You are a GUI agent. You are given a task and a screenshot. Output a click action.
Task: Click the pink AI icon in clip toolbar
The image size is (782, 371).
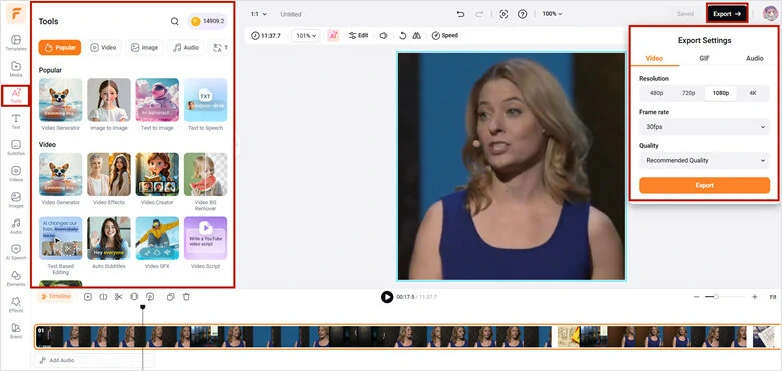click(x=333, y=35)
